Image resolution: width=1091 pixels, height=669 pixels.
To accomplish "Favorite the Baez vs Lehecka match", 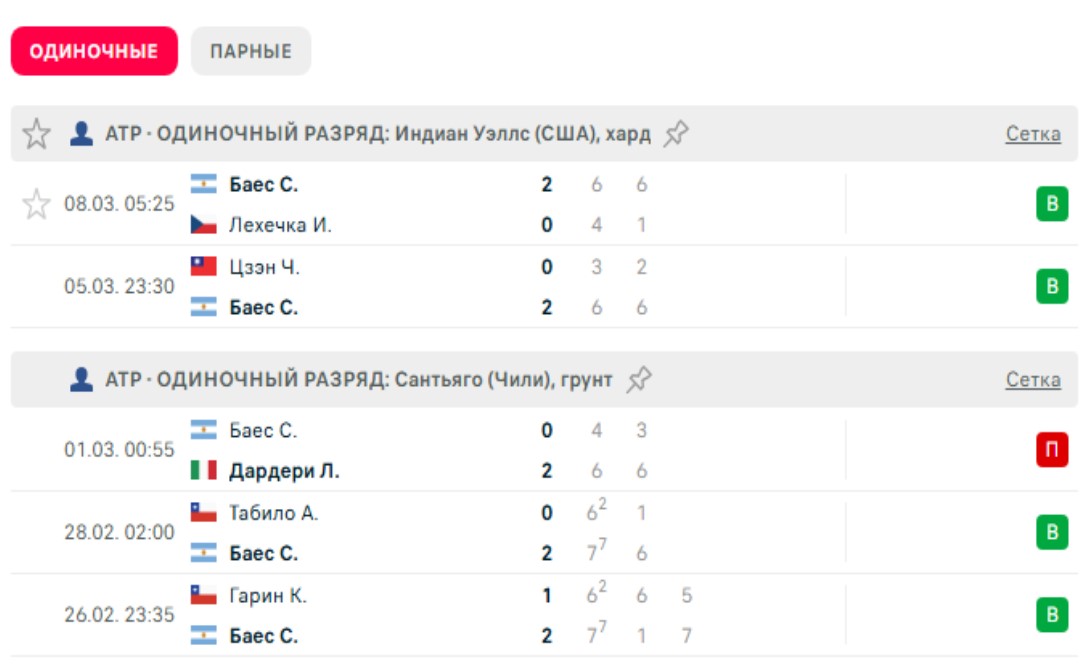I will click(x=37, y=205).
